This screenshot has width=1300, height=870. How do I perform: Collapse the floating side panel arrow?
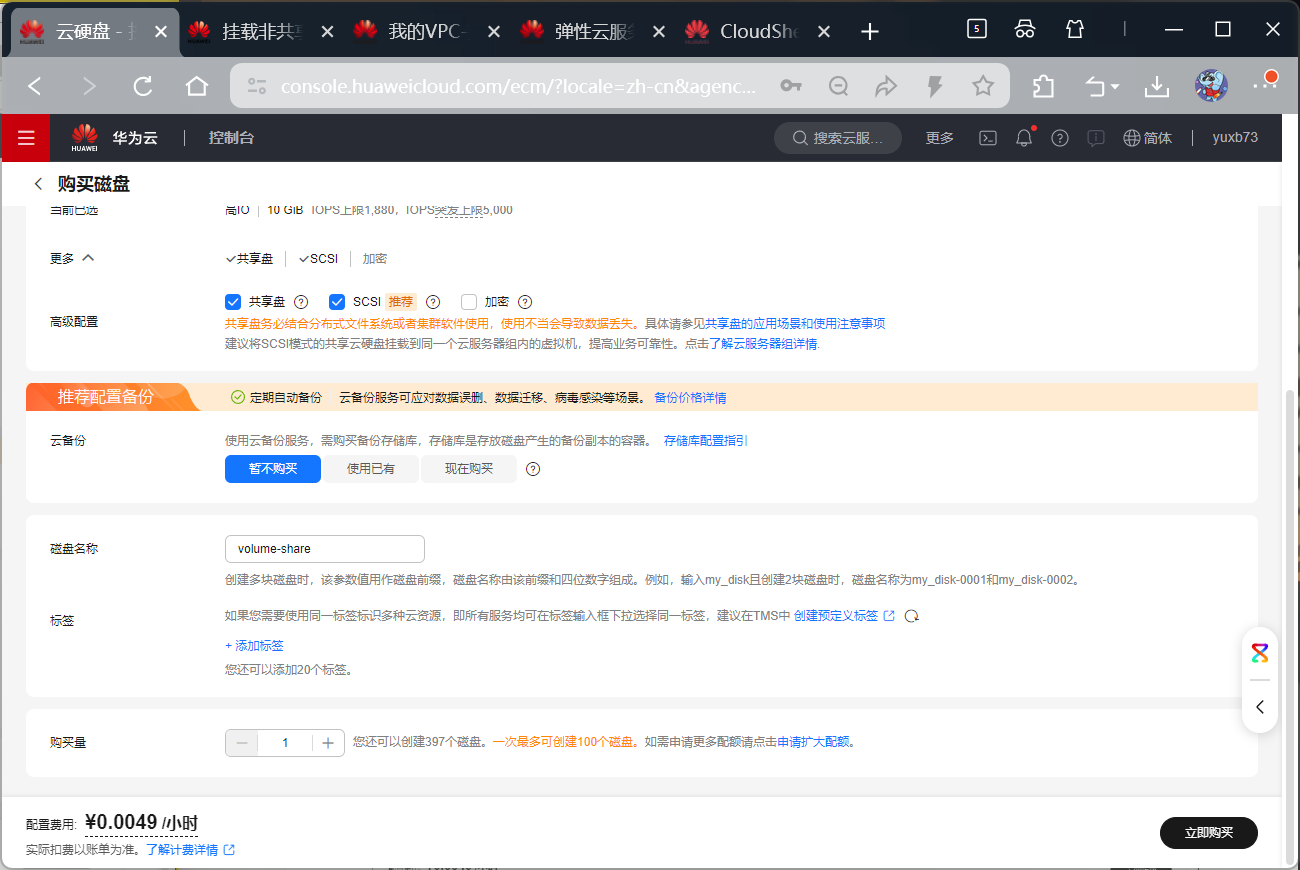coord(1260,707)
